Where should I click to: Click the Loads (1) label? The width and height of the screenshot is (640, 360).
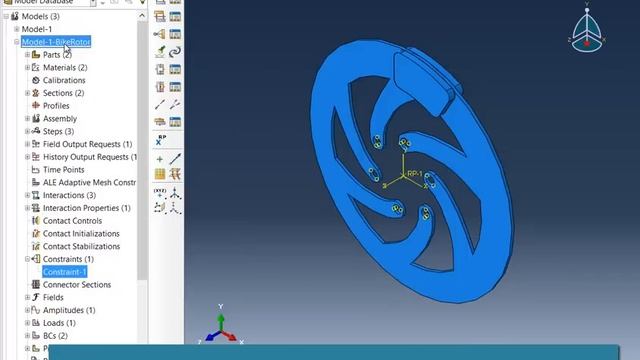(59, 323)
